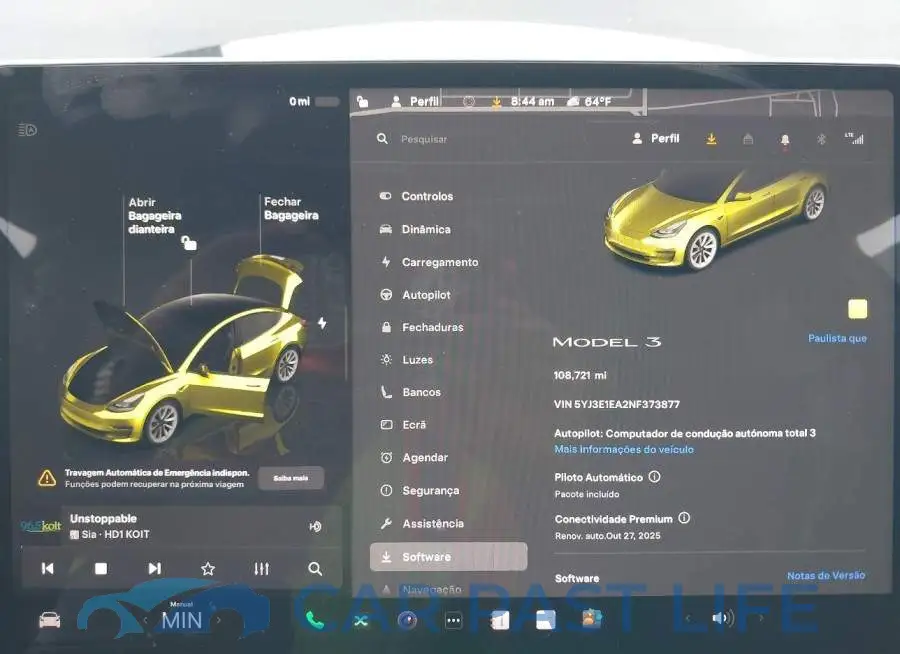
Task: Skip to next radio track
Action: [154, 568]
